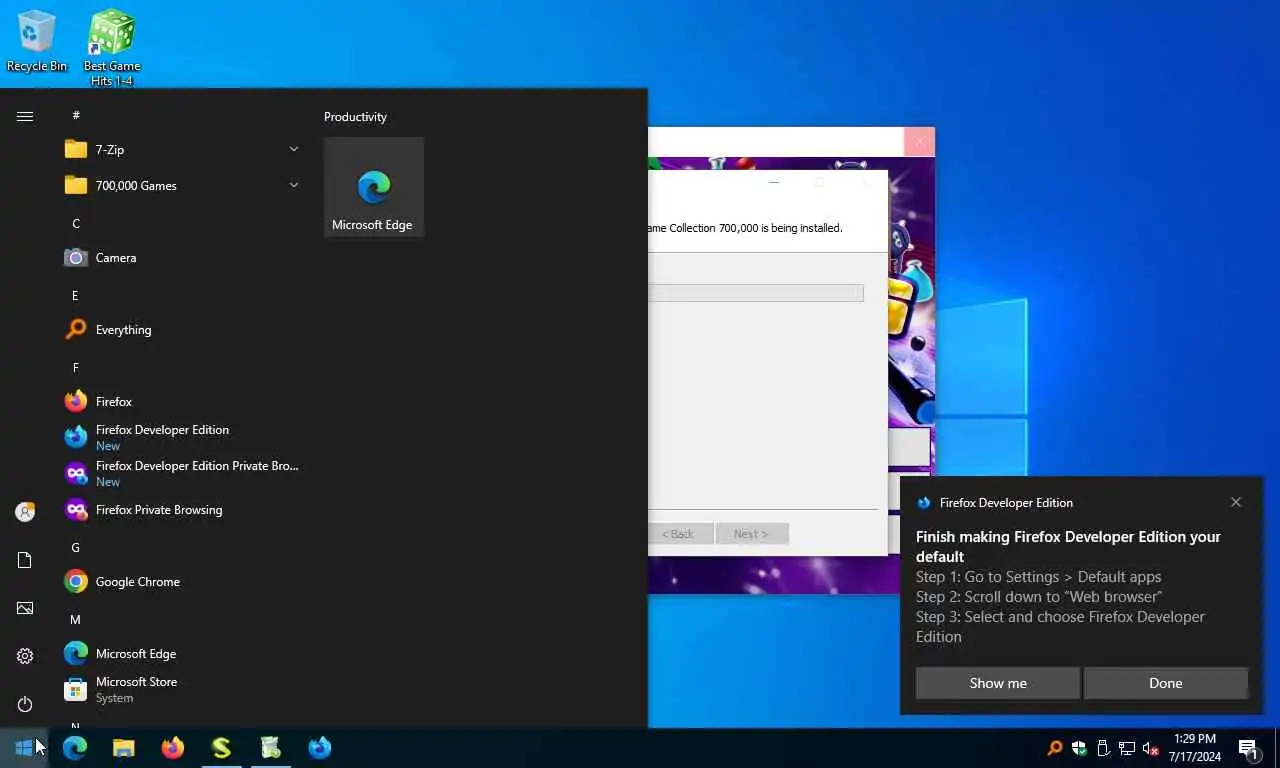Click the green S app on taskbar

[222, 748]
